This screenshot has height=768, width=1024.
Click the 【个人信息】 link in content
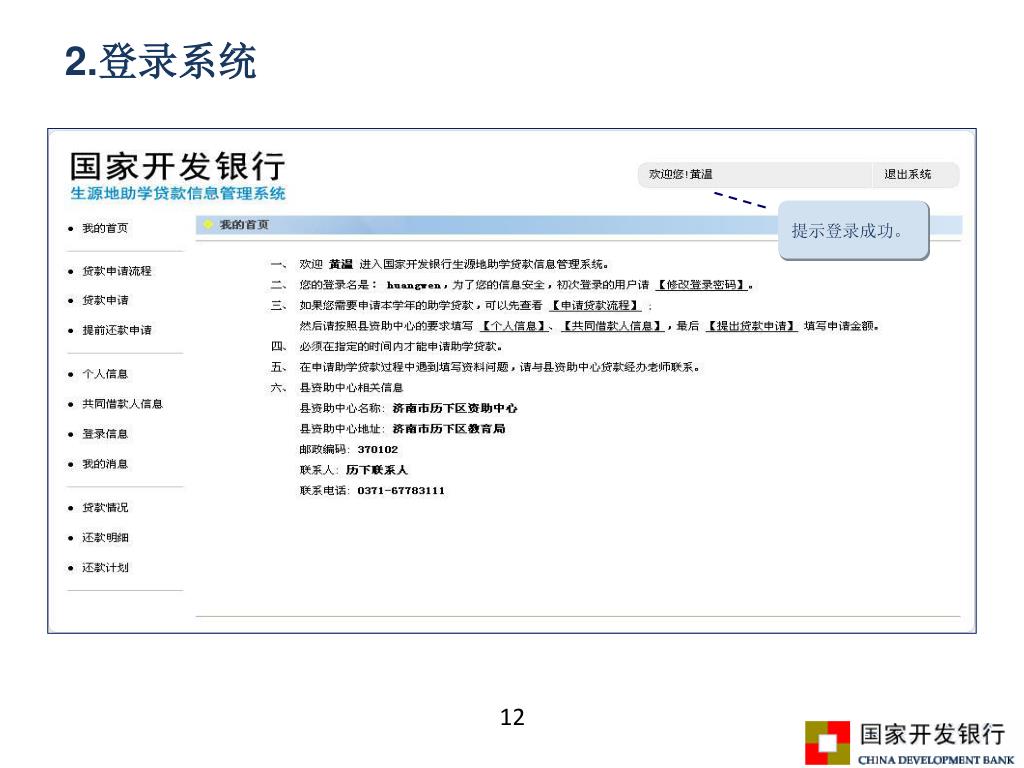513,326
